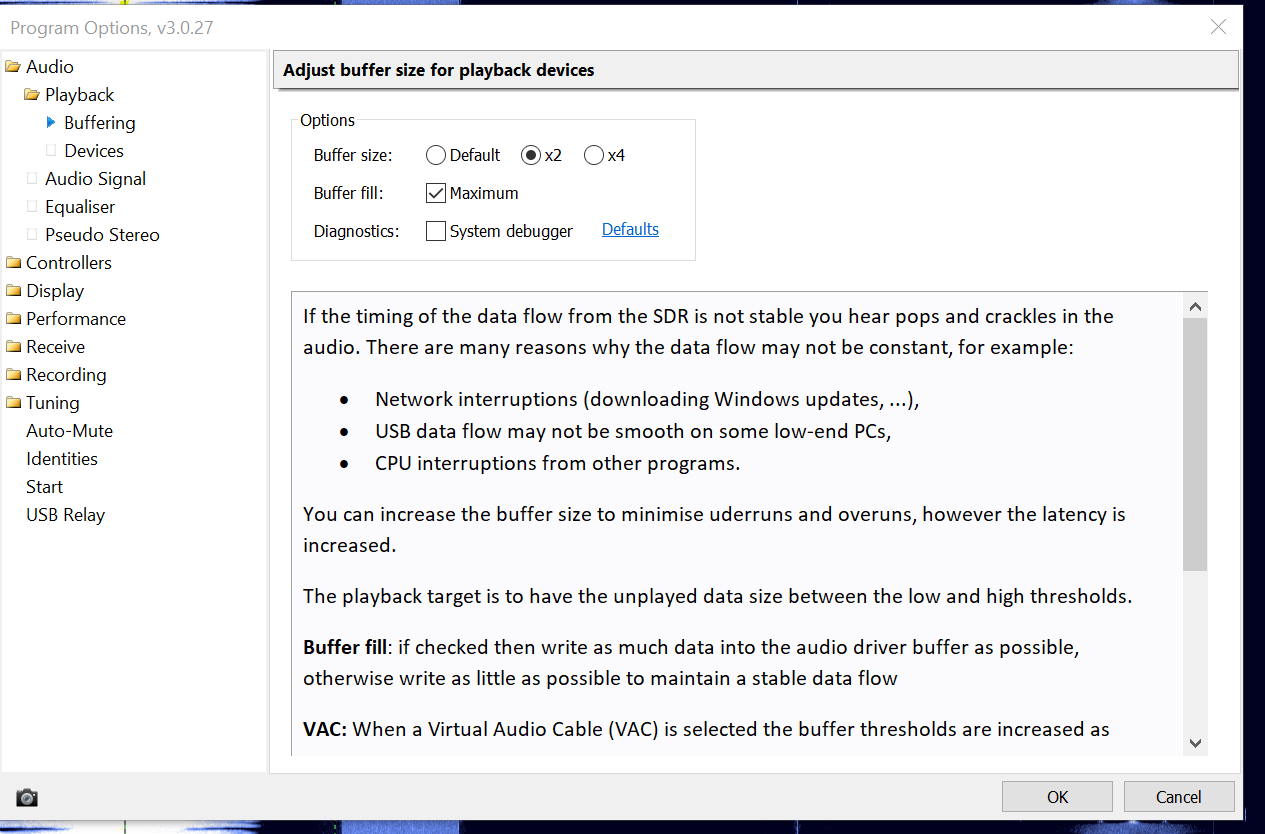Image resolution: width=1265 pixels, height=834 pixels.
Task: Click the Playback folder icon
Action: coord(32,95)
